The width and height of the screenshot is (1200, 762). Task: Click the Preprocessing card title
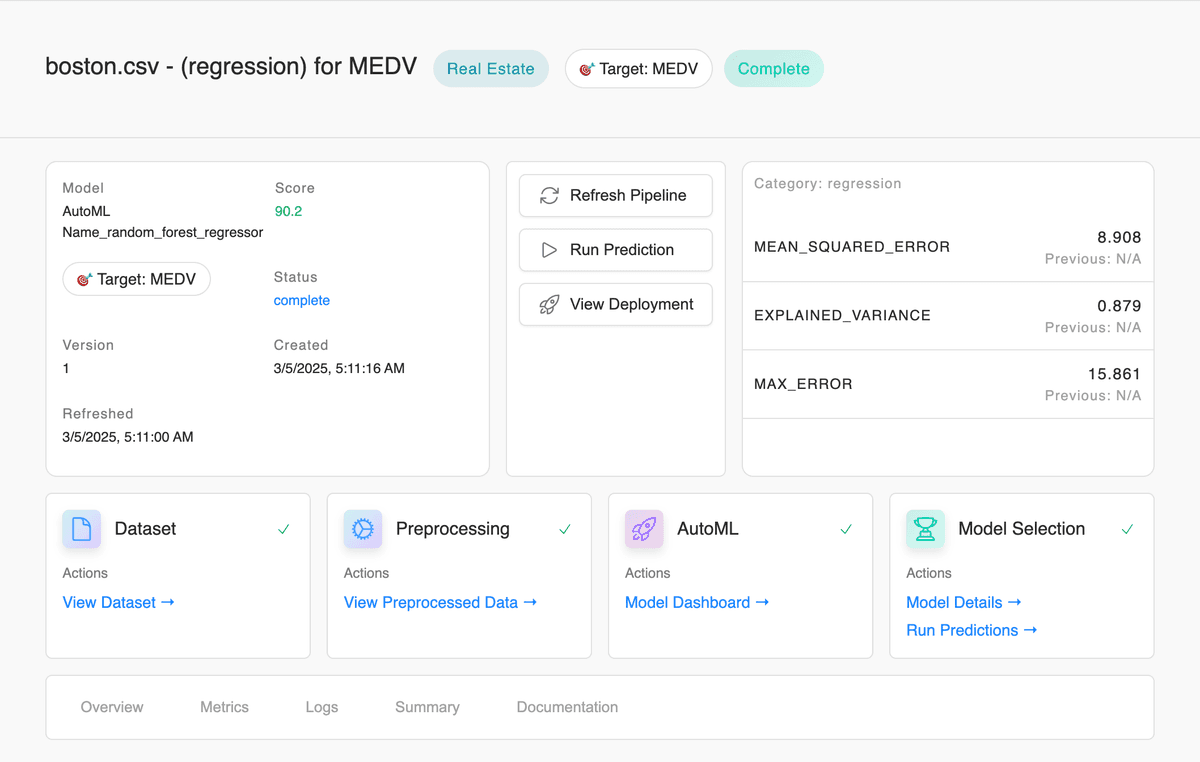point(453,529)
